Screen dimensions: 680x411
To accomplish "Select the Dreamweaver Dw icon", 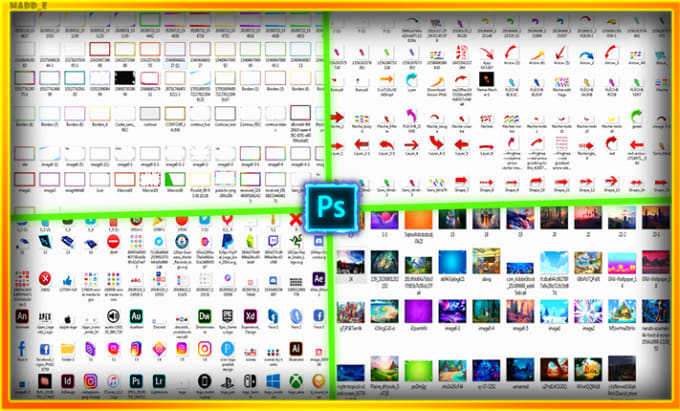I will coord(204,316).
